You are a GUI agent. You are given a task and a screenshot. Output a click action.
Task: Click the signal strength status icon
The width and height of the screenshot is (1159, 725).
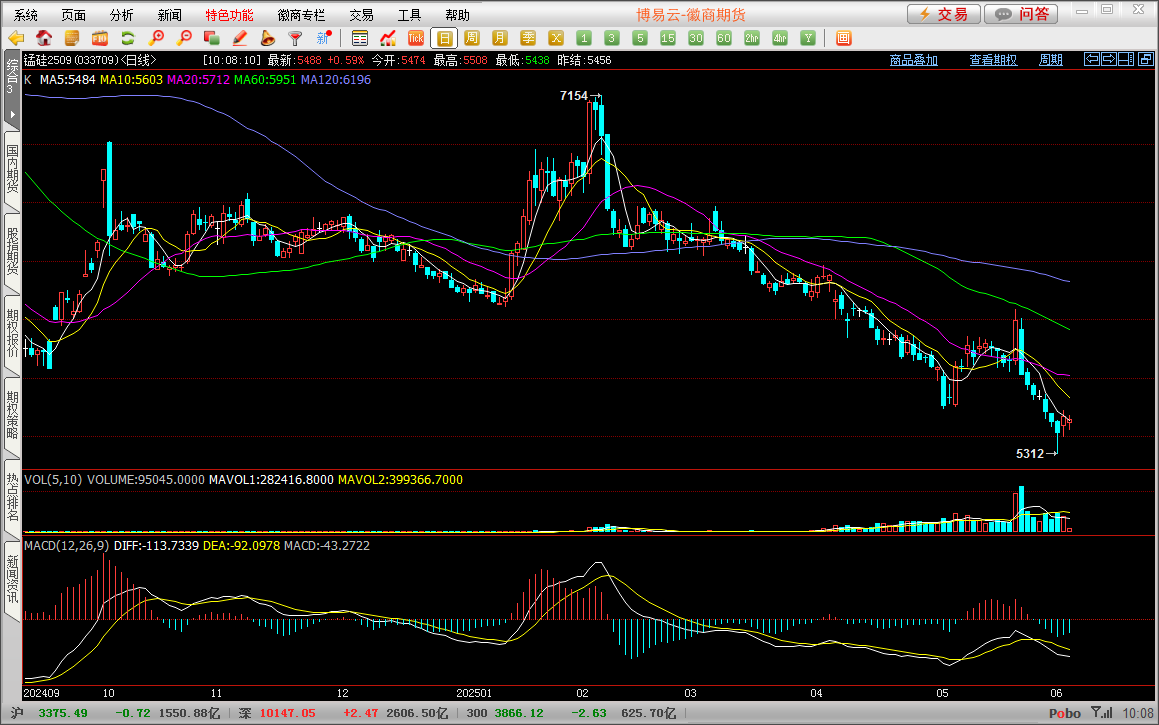pyautogui.click(x=1102, y=713)
